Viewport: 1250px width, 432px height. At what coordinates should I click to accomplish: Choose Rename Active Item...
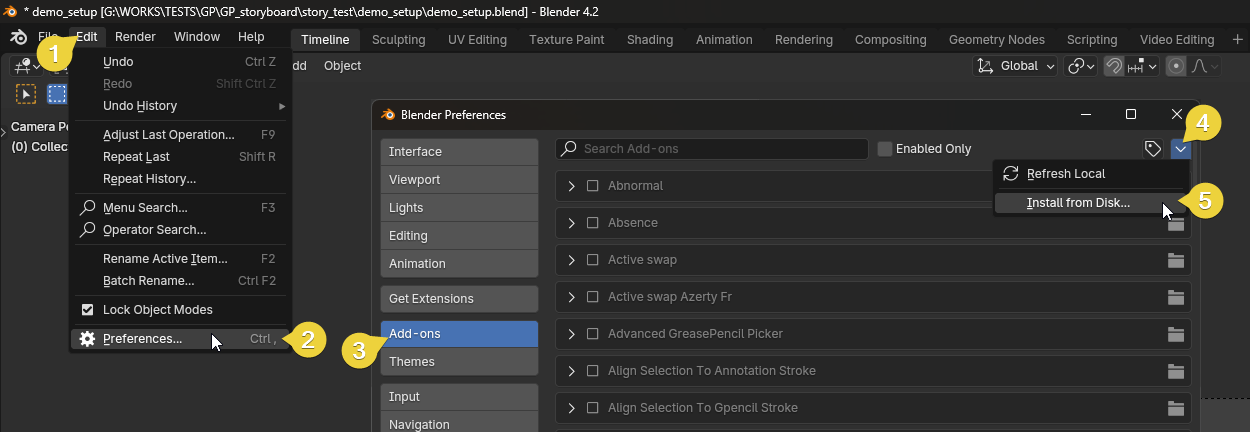click(x=181, y=259)
